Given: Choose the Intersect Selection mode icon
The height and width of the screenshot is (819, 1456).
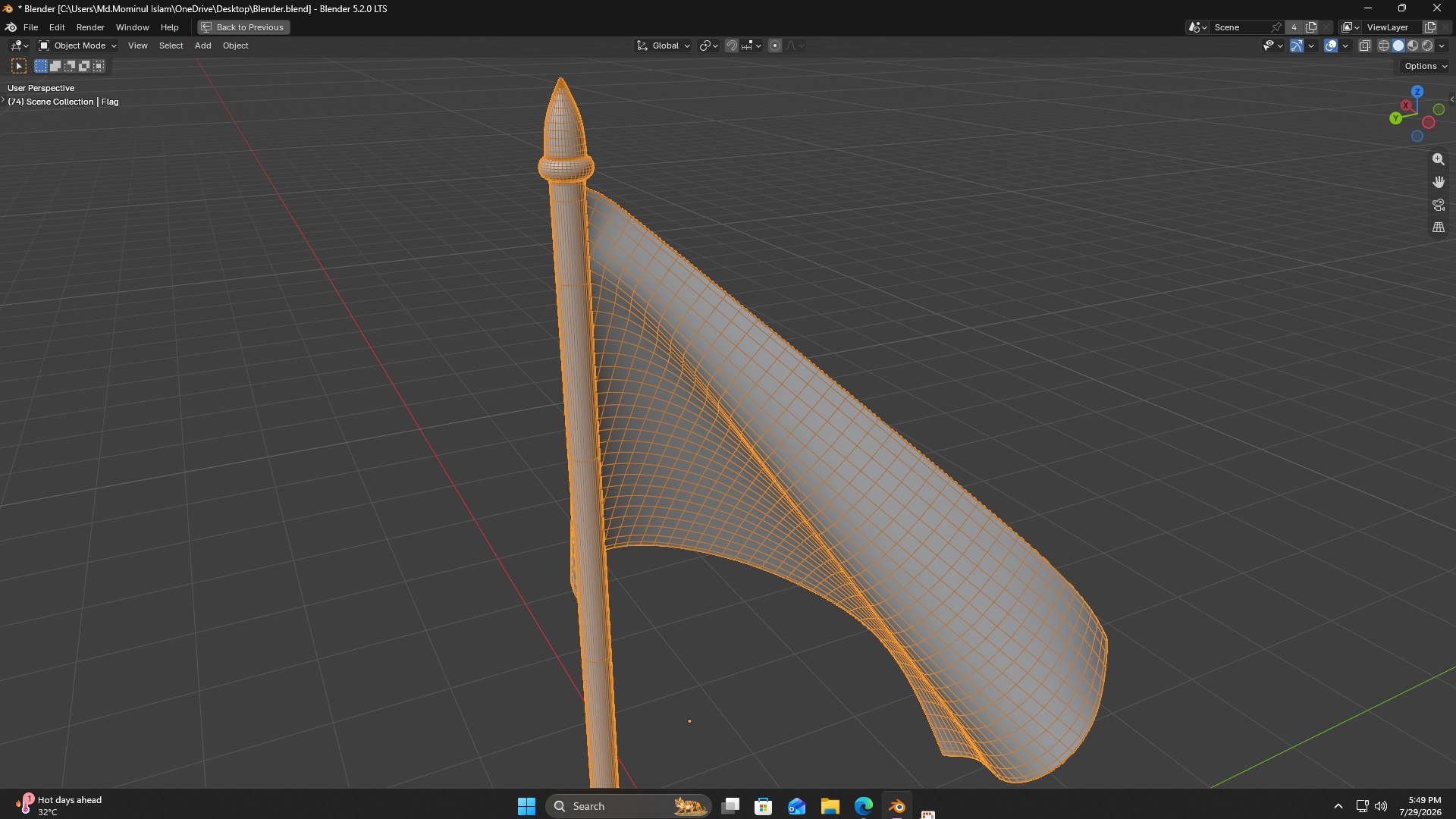Looking at the screenshot, I should 99,66.
